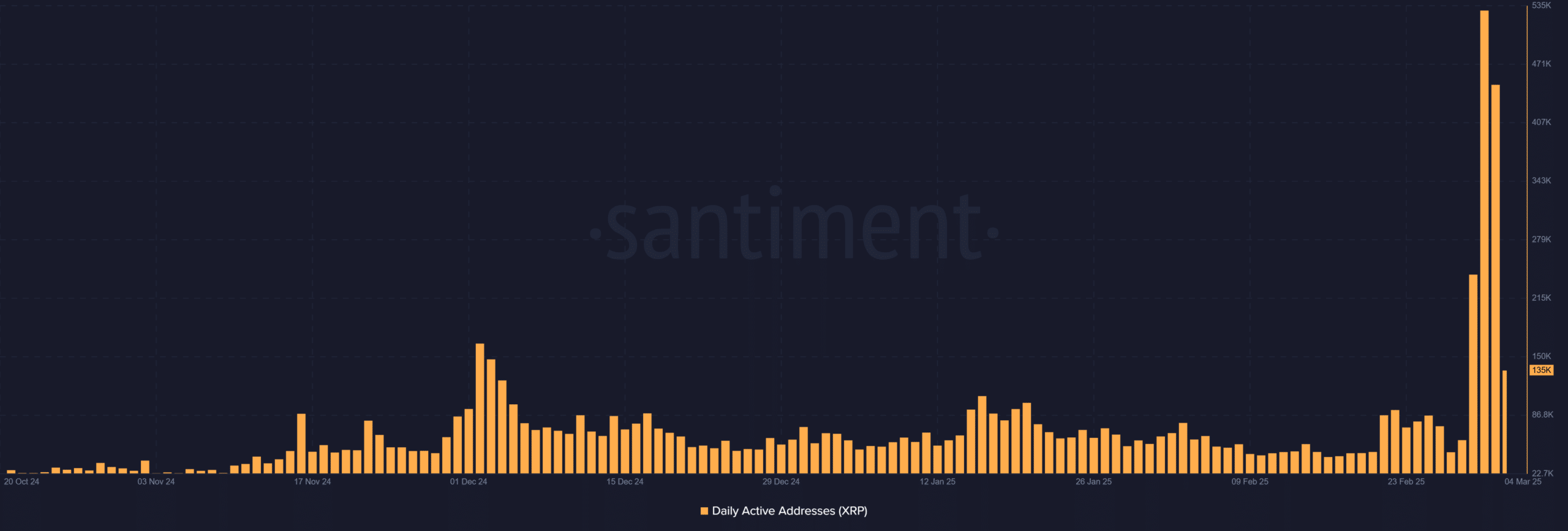Click the '01 Dec 24' date label

pos(469,482)
